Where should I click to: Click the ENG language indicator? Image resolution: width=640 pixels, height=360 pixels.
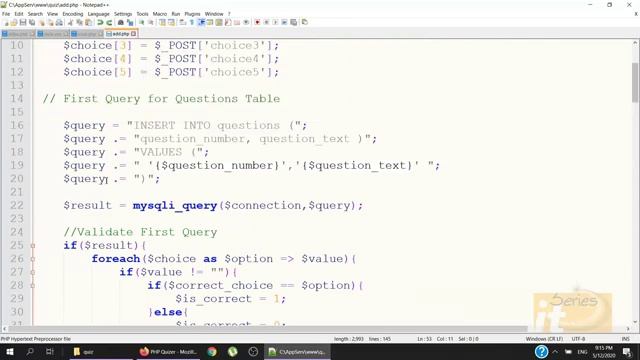tap(582, 351)
